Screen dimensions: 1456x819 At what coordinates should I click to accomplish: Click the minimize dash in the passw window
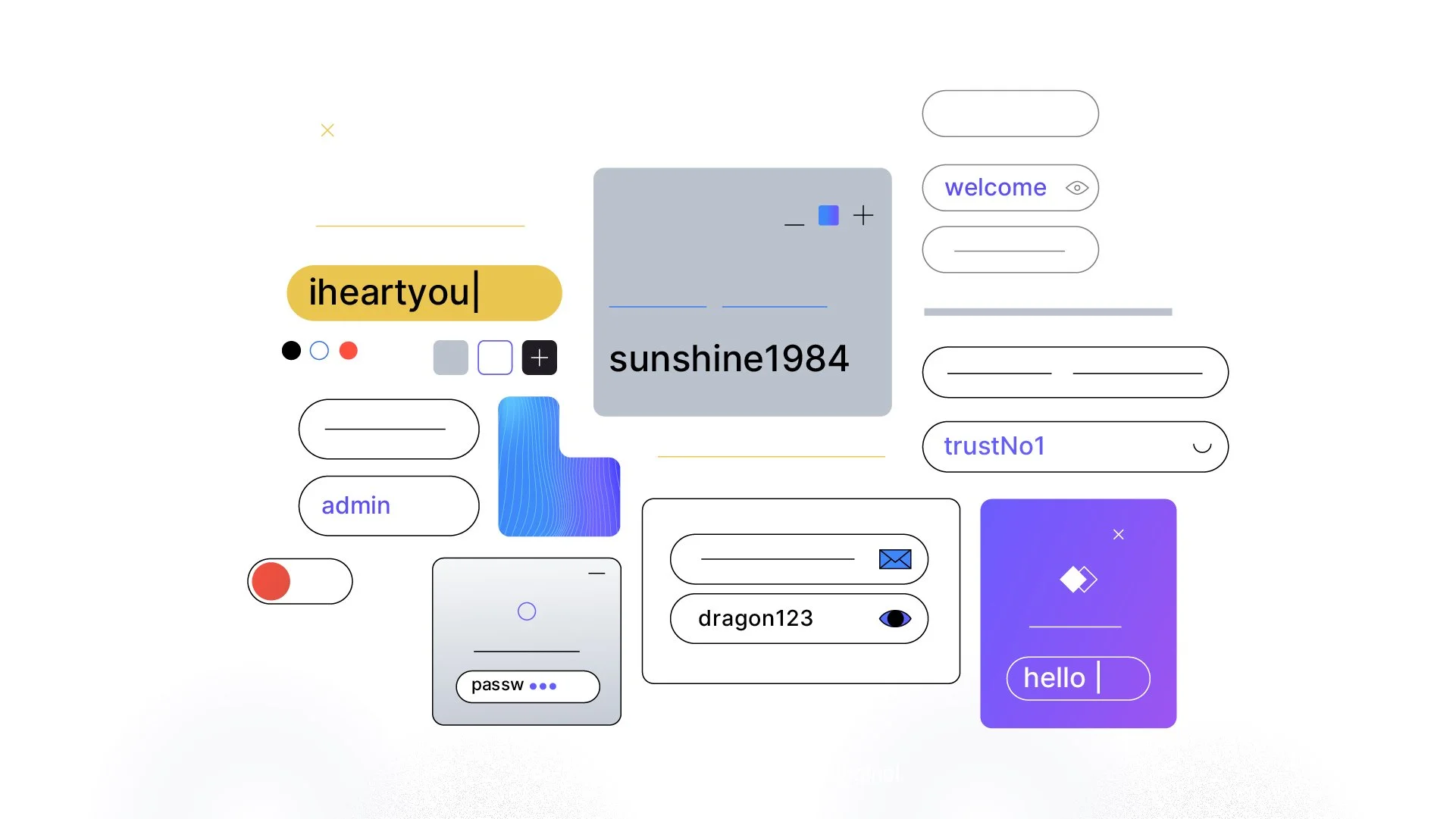coord(596,574)
